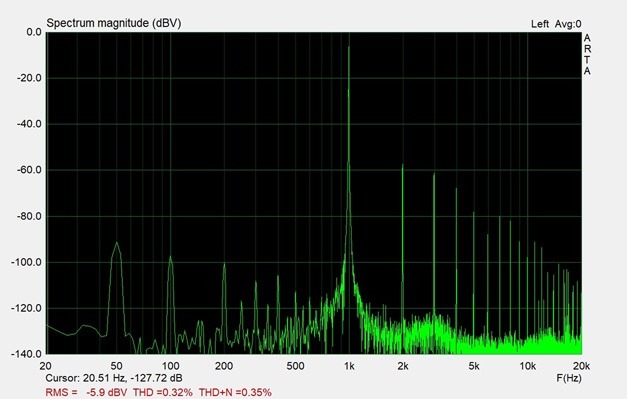Click the 'Spectrum magnitude (dBV)' title
The height and width of the screenshot is (399, 627).
114,24
